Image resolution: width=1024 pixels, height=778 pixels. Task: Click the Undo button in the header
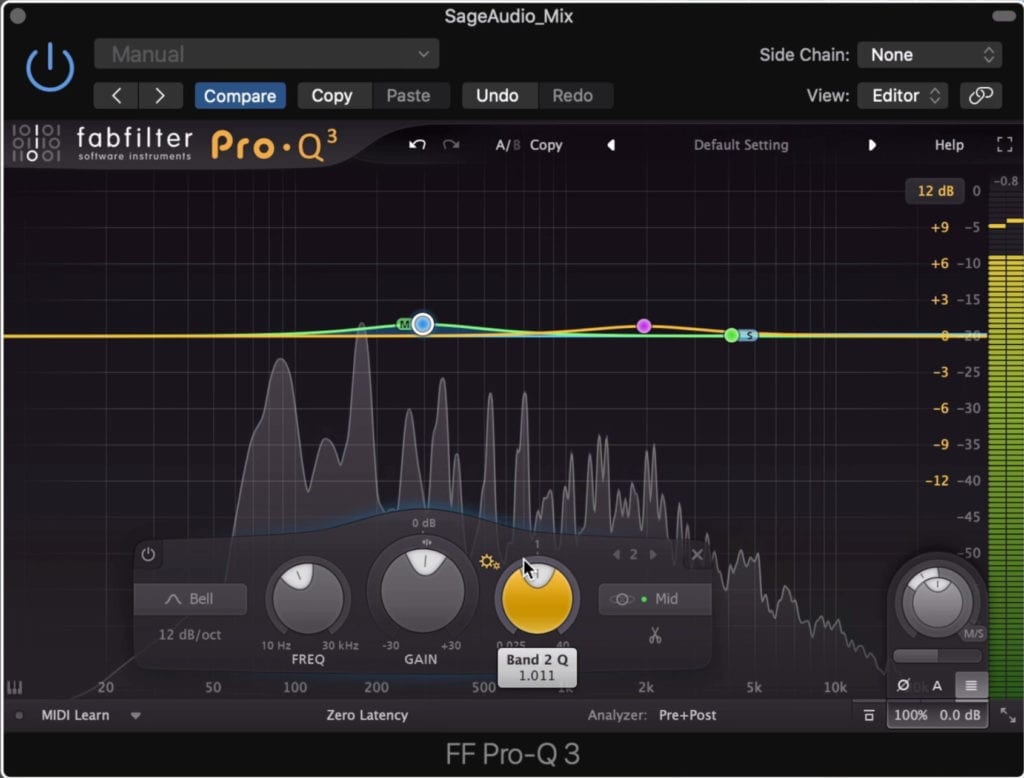497,96
